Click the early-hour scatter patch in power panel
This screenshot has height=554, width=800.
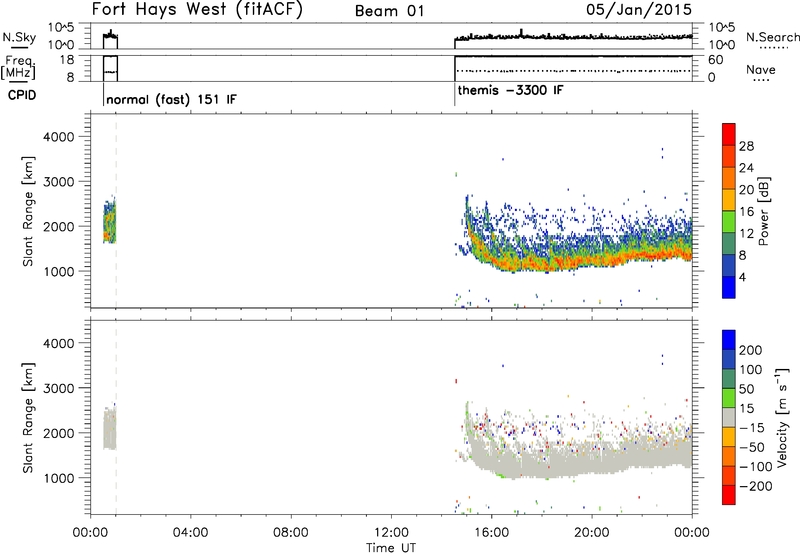110,221
